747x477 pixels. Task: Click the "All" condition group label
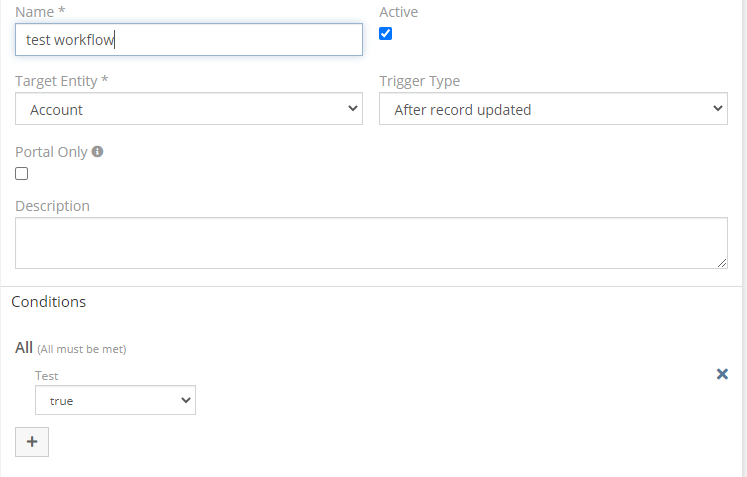point(24,348)
